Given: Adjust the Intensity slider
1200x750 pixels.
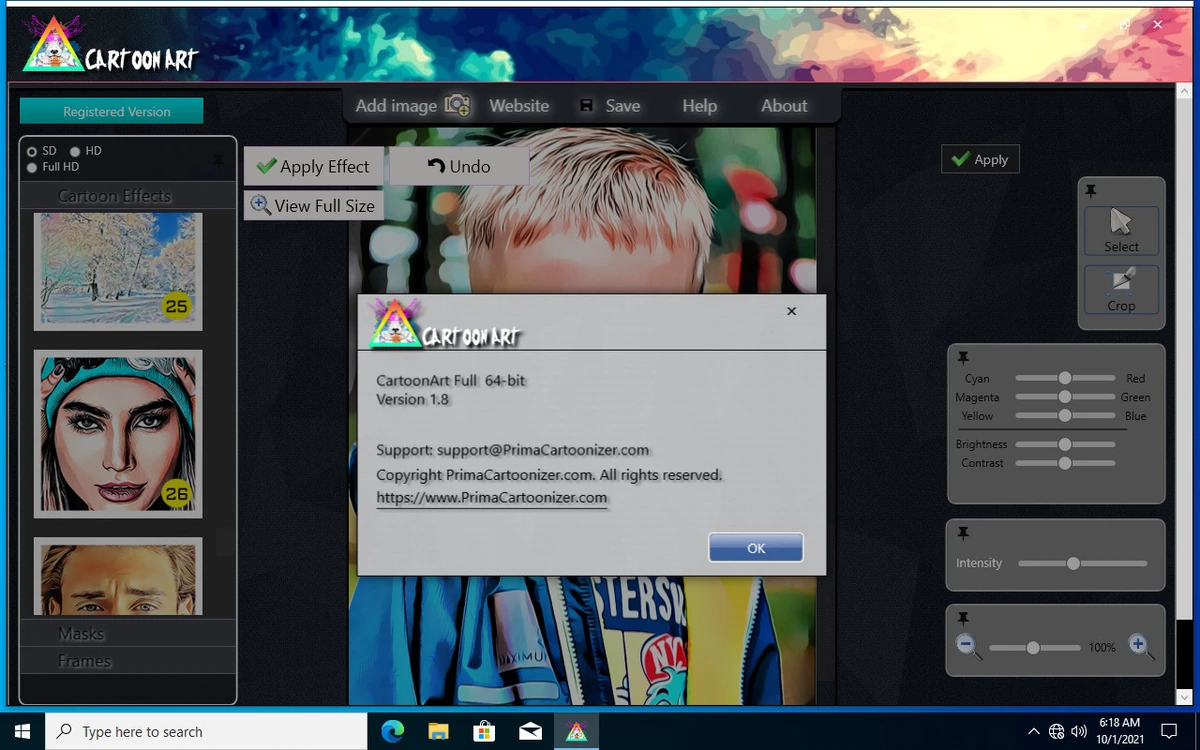Looking at the screenshot, I should (x=1082, y=563).
